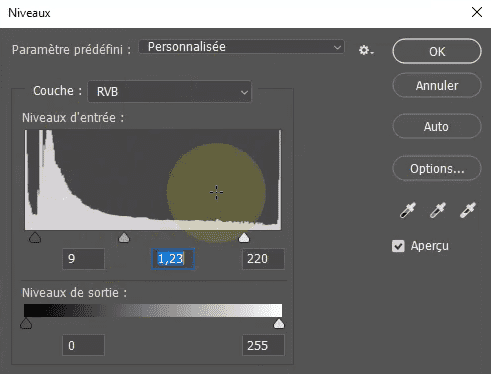
Task: Click the input midtones gray slider triangle
Action: point(124,238)
